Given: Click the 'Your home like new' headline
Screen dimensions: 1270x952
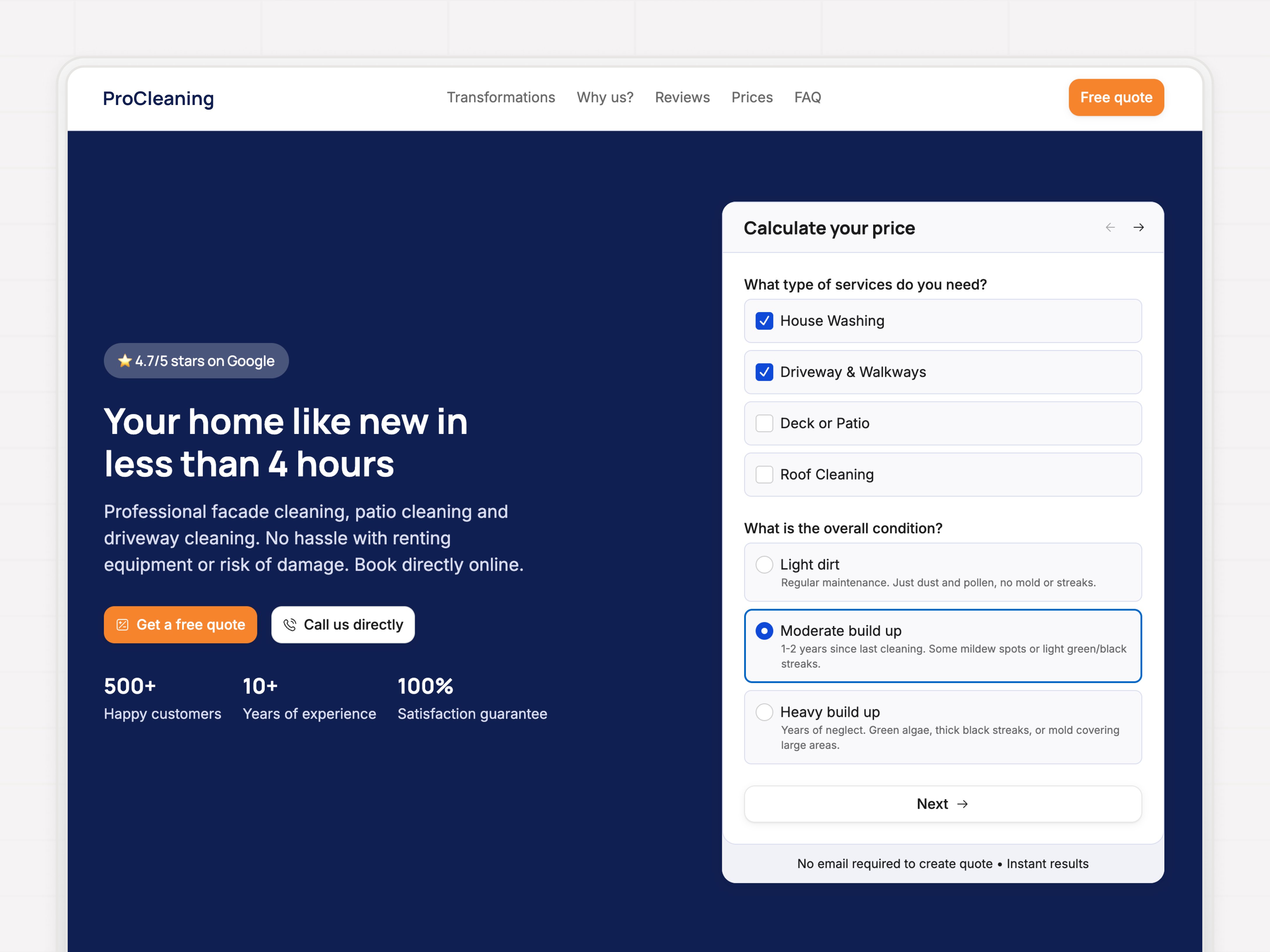Looking at the screenshot, I should click(x=285, y=442).
